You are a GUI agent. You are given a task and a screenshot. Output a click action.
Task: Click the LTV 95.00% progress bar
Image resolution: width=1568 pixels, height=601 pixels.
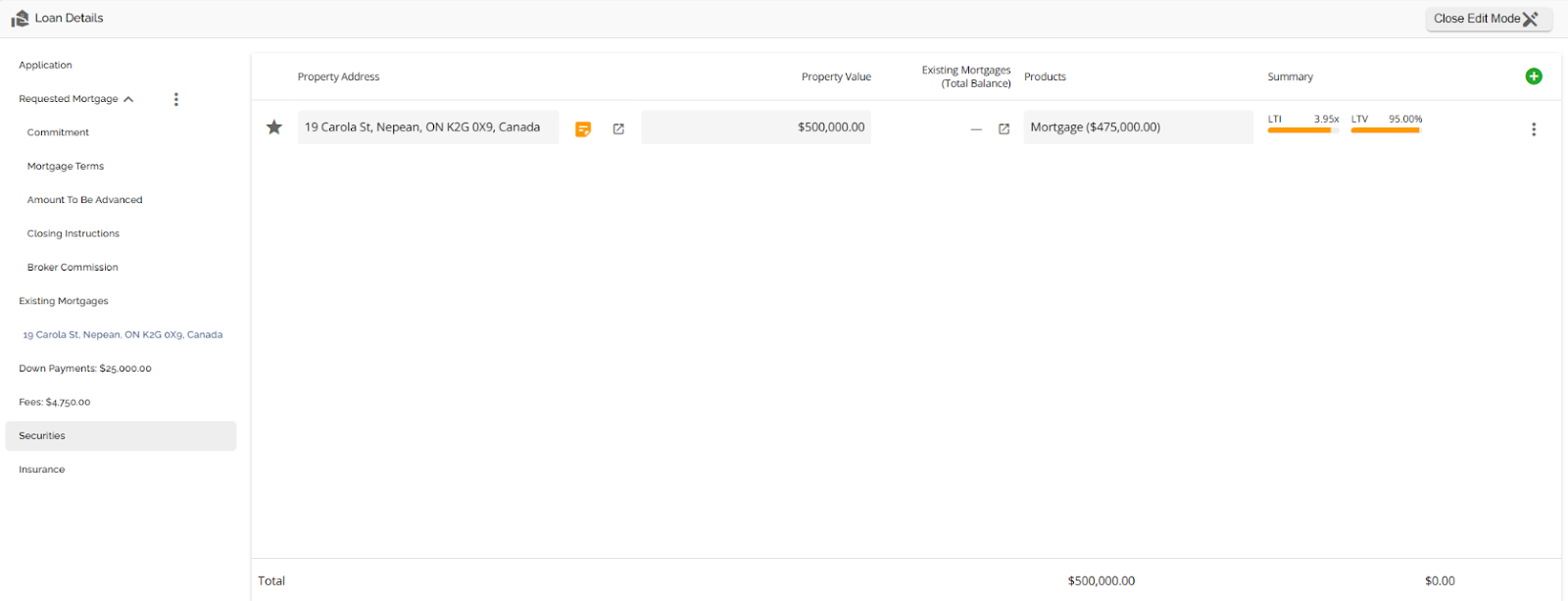click(x=1385, y=129)
